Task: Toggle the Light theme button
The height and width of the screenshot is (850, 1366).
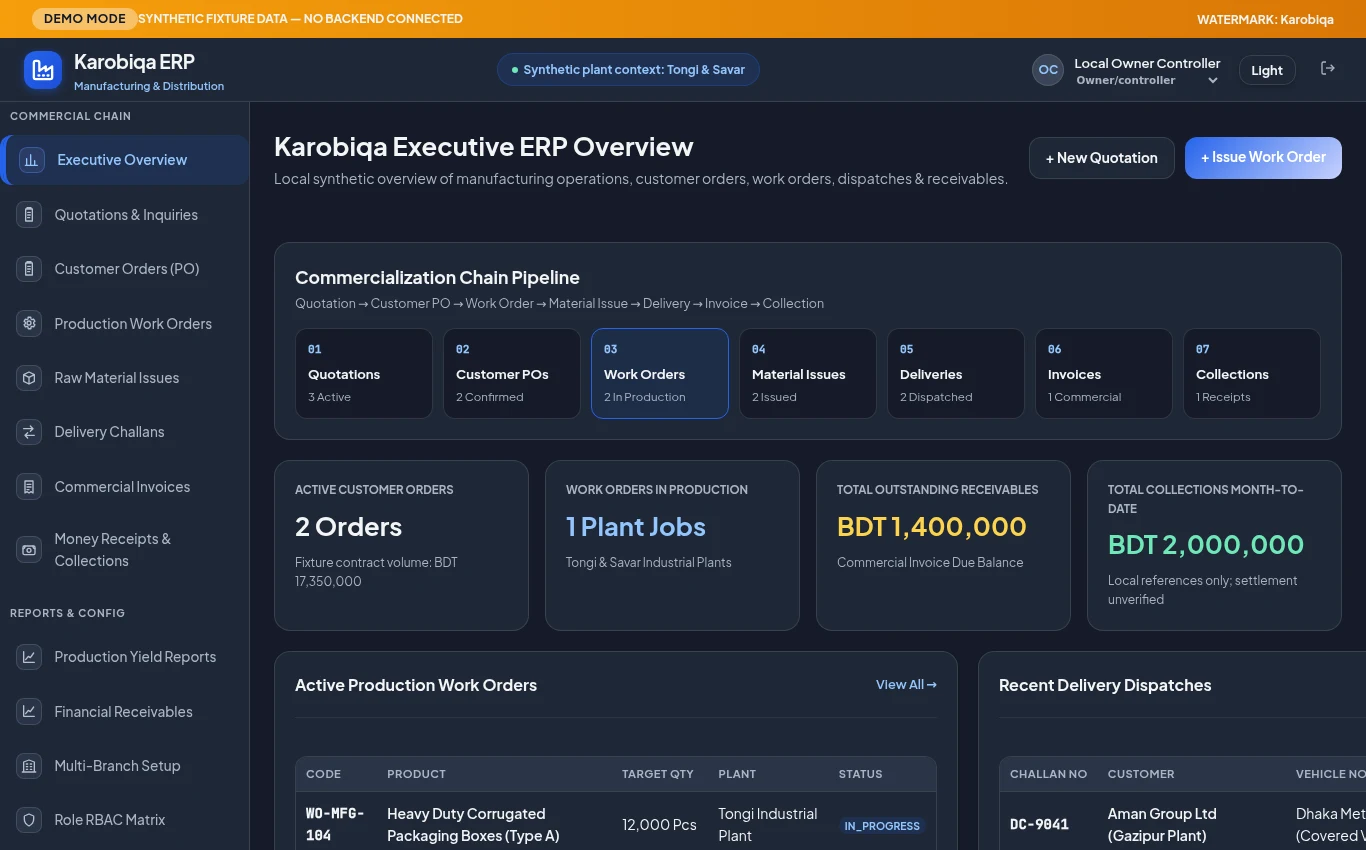Action: point(1267,70)
